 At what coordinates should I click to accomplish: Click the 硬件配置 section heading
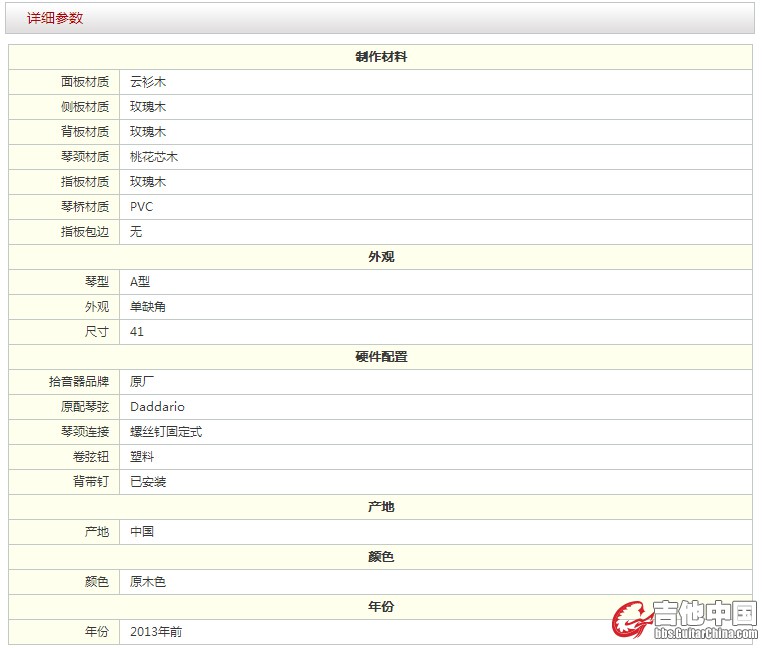(x=381, y=357)
